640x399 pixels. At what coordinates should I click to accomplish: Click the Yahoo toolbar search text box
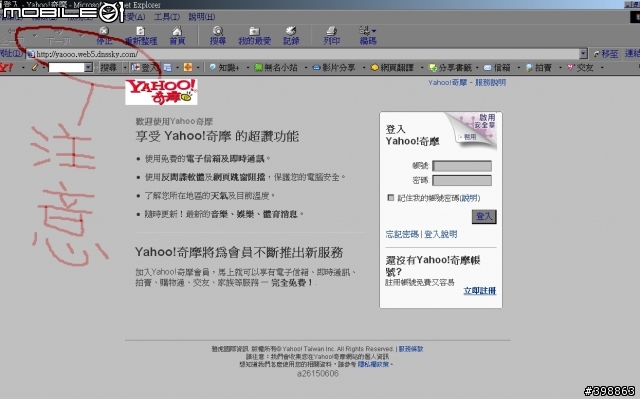coord(67,67)
